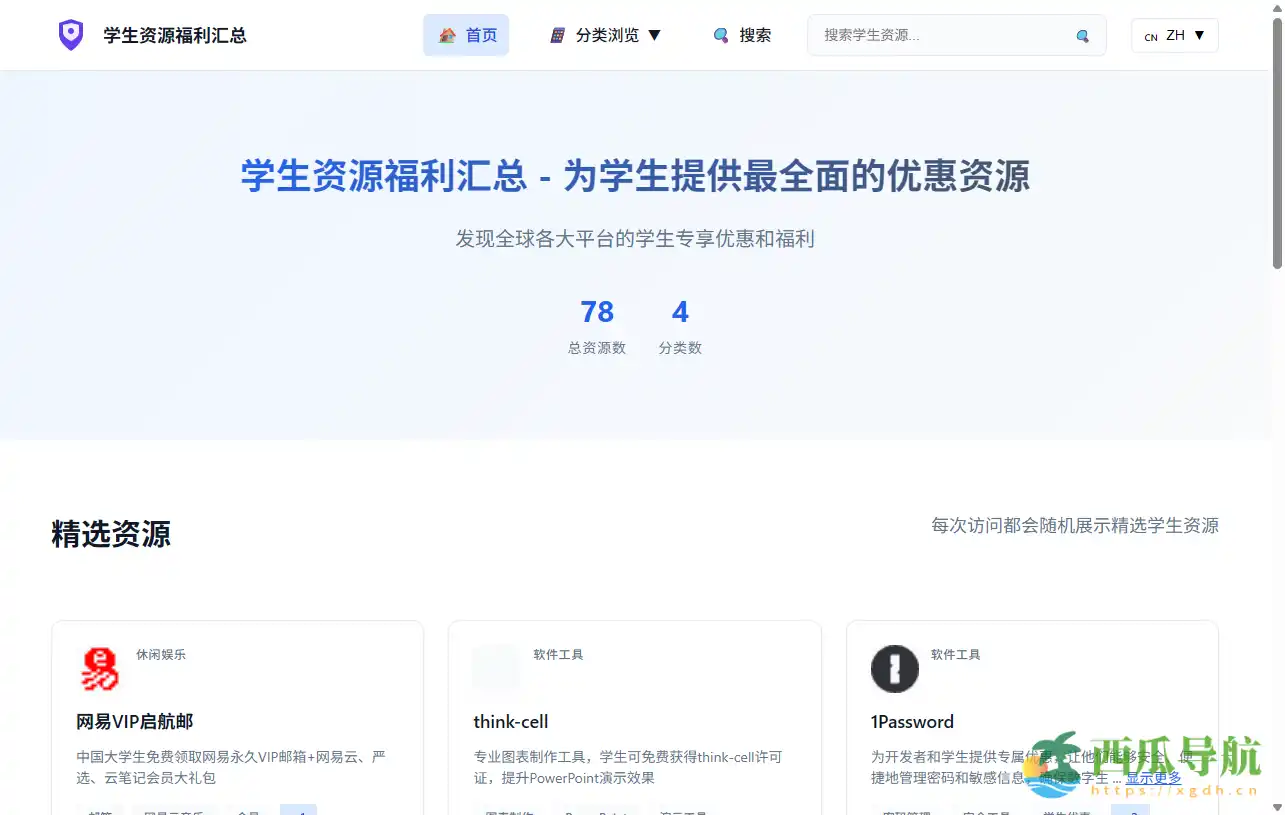The height and width of the screenshot is (815, 1285).
Task: Click the 显示更多 link on the 1Password card
Action: pyautogui.click(x=1153, y=778)
